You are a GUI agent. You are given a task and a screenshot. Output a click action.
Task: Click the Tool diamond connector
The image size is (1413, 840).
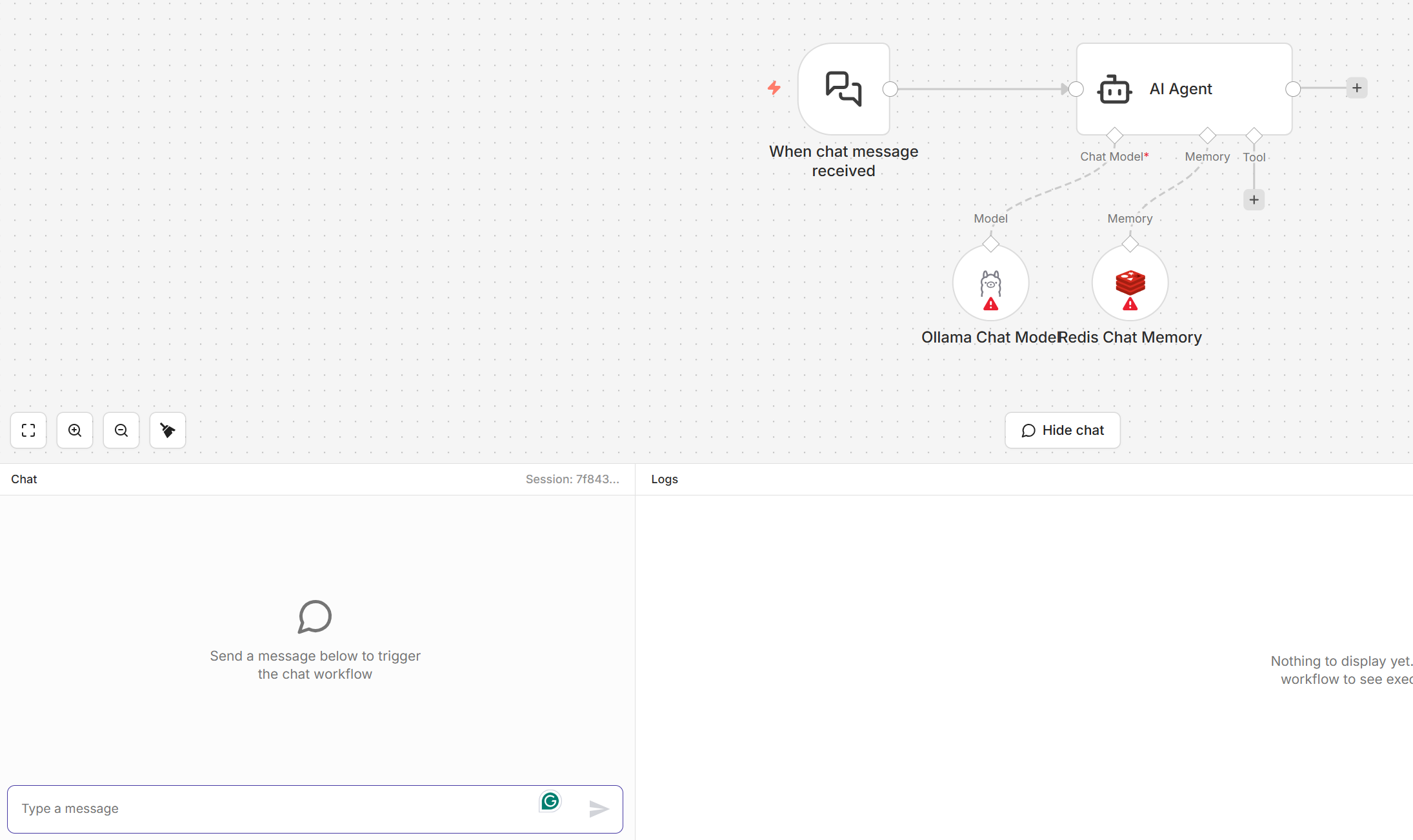[1254, 135]
